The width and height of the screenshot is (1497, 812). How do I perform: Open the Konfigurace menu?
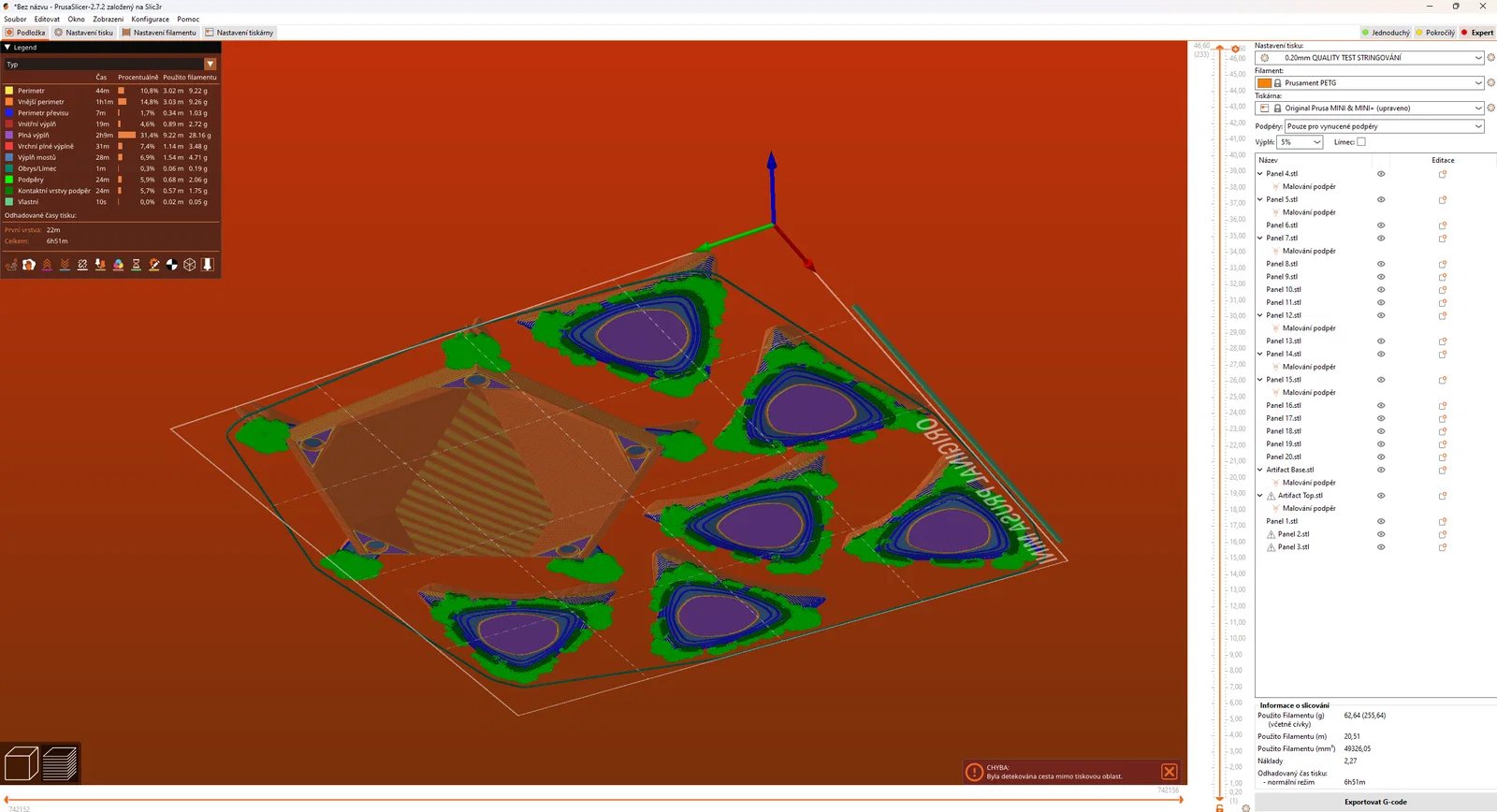[x=151, y=19]
